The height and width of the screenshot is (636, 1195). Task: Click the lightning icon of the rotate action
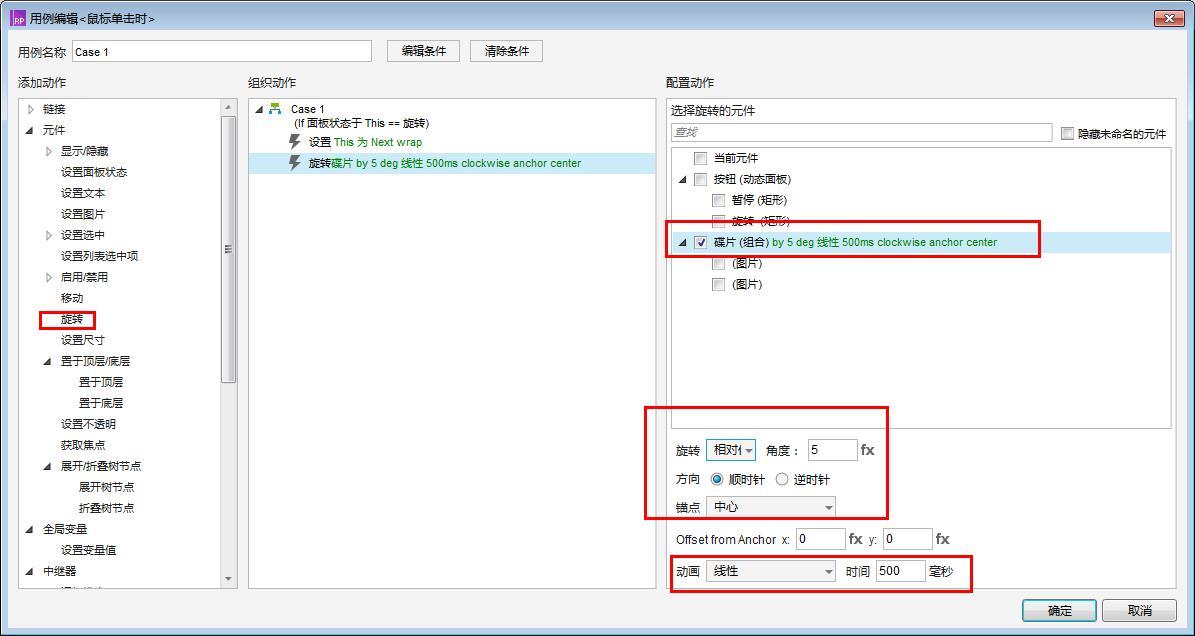[x=295, y=163]
